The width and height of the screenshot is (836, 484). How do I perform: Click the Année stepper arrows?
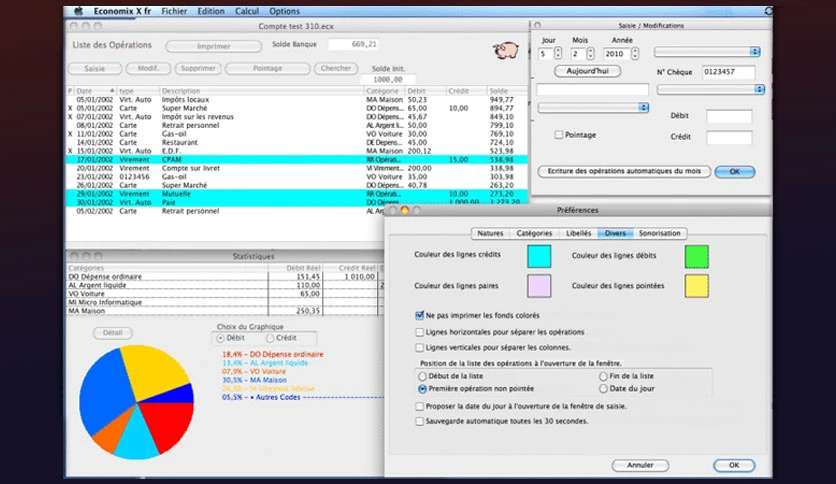(634, 53)
